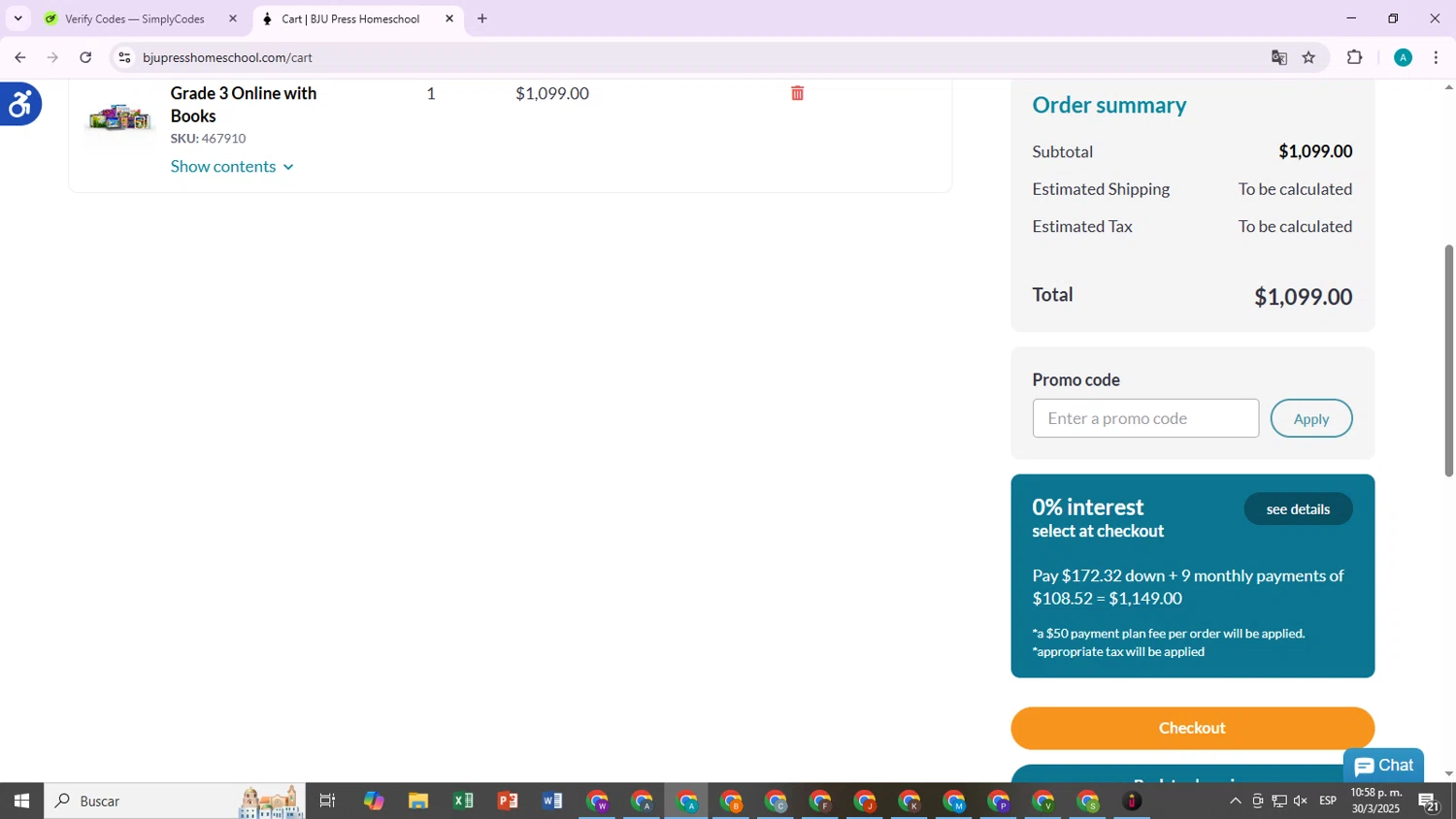Open Excel from the taskbar
This screenshot has height=819, width=1456.
point(463,801)
